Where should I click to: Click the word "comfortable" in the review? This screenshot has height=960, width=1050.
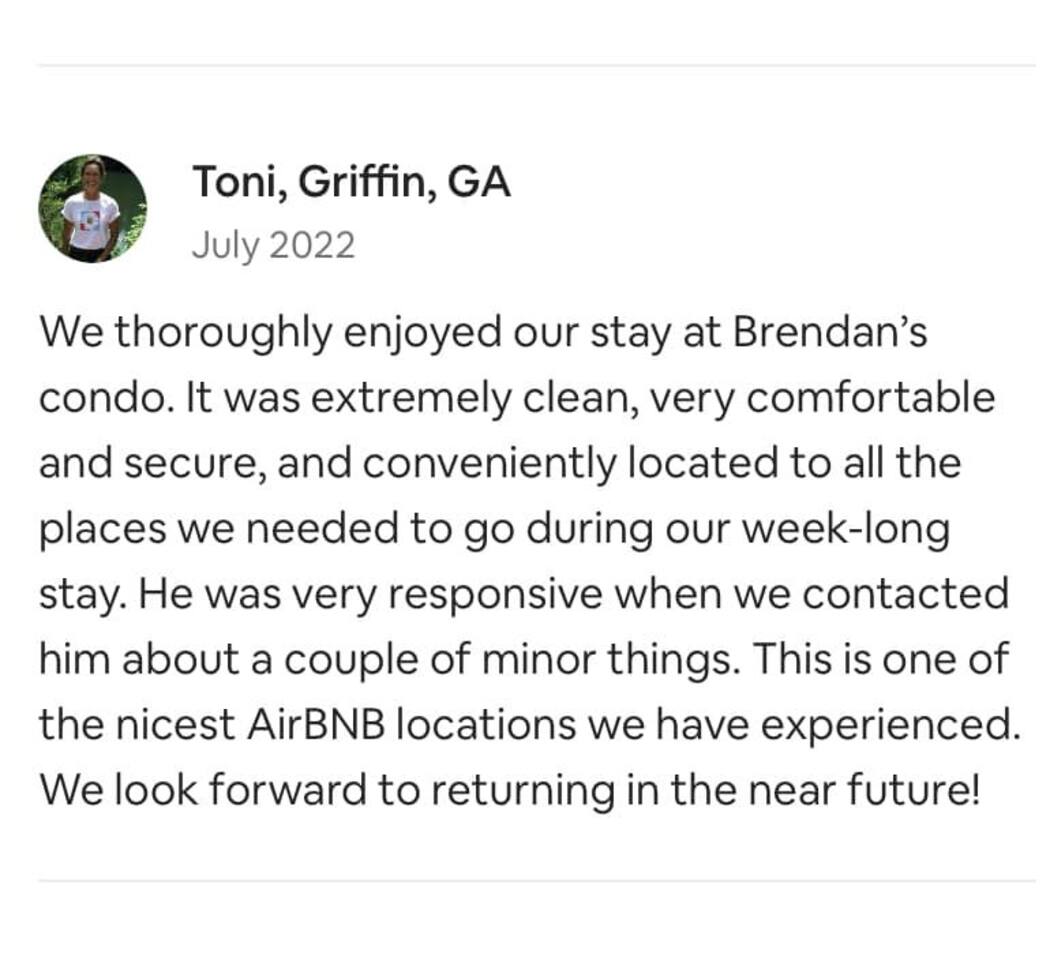[870, 398]
